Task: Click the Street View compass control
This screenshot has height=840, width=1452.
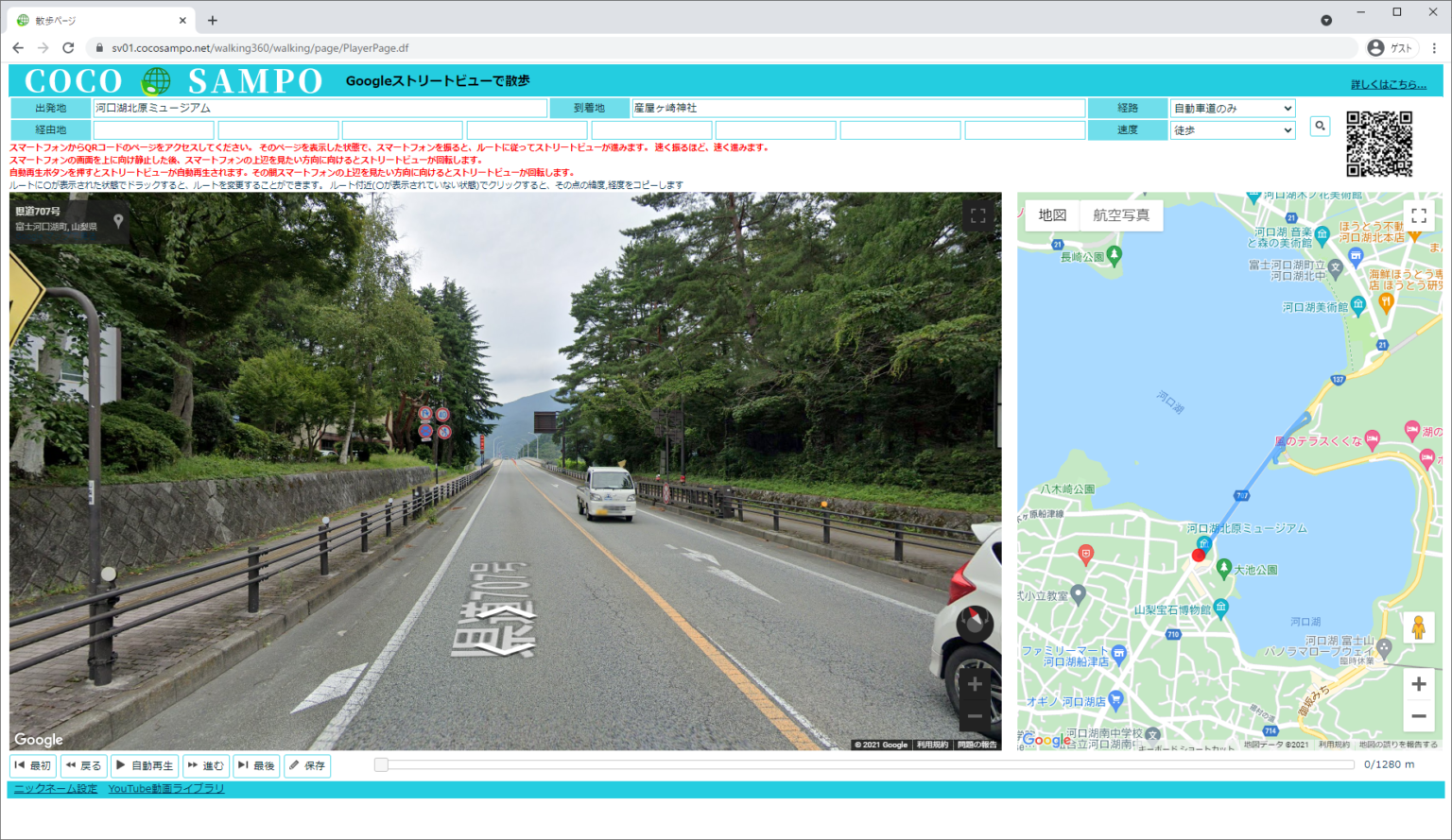Action: pos(975,624)
